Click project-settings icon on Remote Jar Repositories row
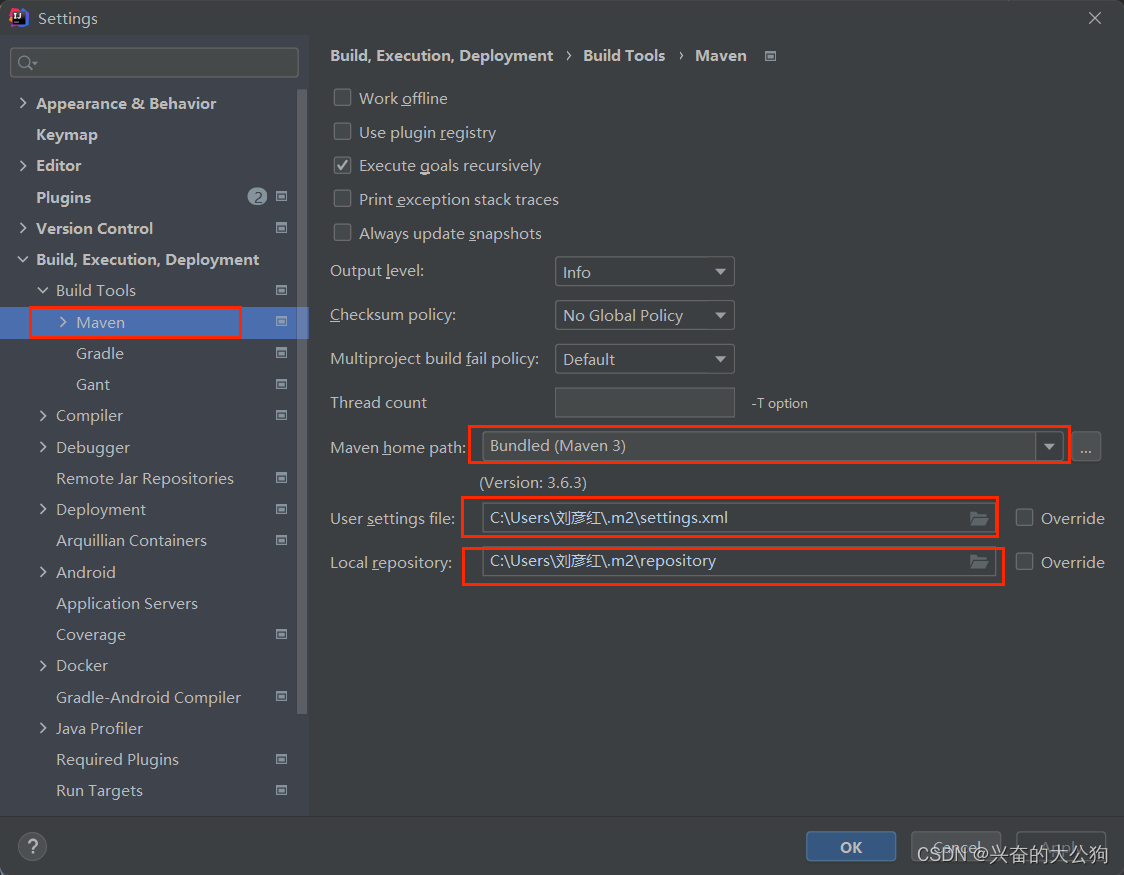1124x875 pixels. (282, 478)
